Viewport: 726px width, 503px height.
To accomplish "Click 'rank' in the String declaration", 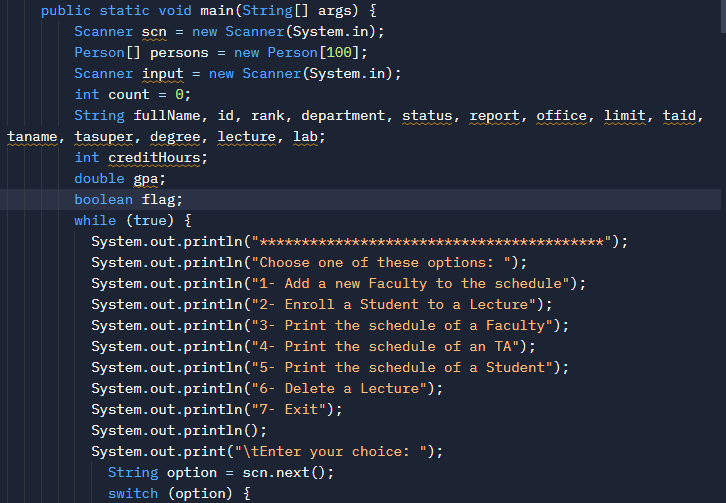I will 268,115.
